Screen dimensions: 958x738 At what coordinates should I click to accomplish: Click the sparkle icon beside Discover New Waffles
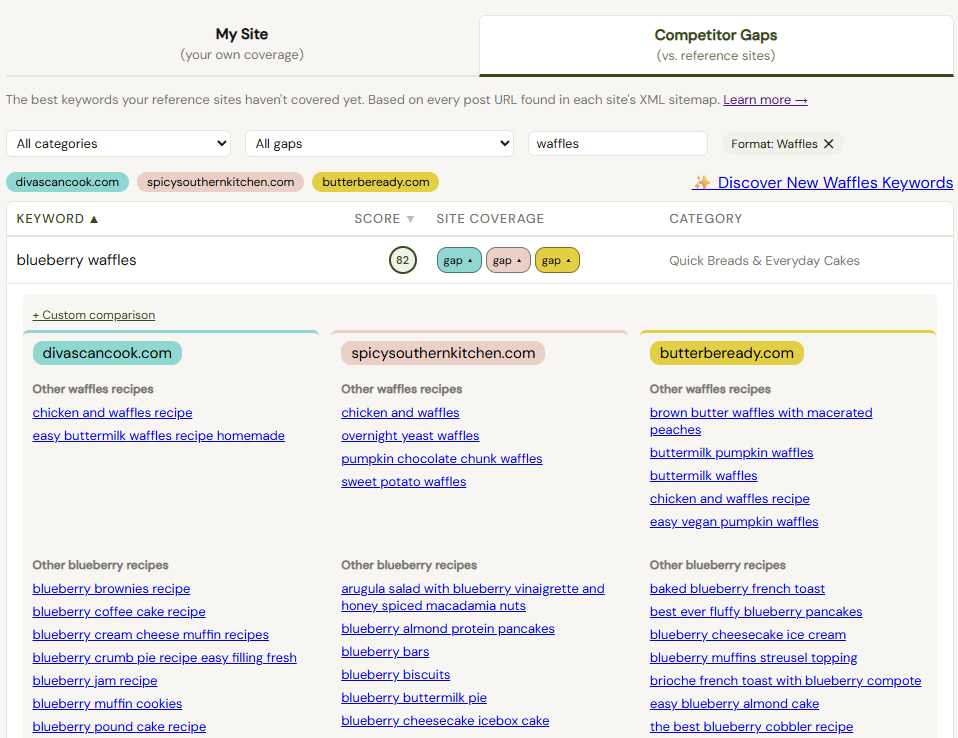click(x=701, y=182)
